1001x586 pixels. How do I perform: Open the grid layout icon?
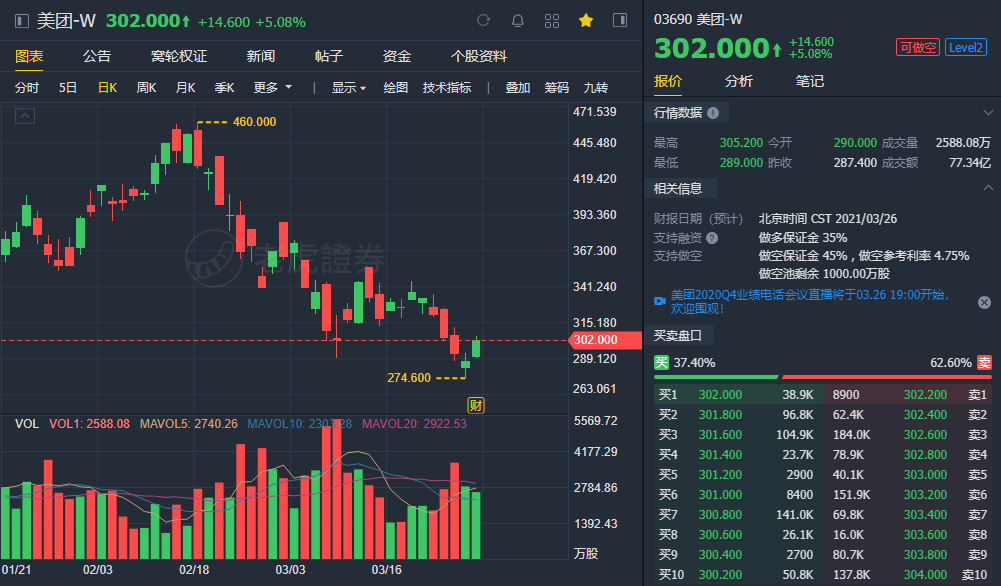coord(552,20)
